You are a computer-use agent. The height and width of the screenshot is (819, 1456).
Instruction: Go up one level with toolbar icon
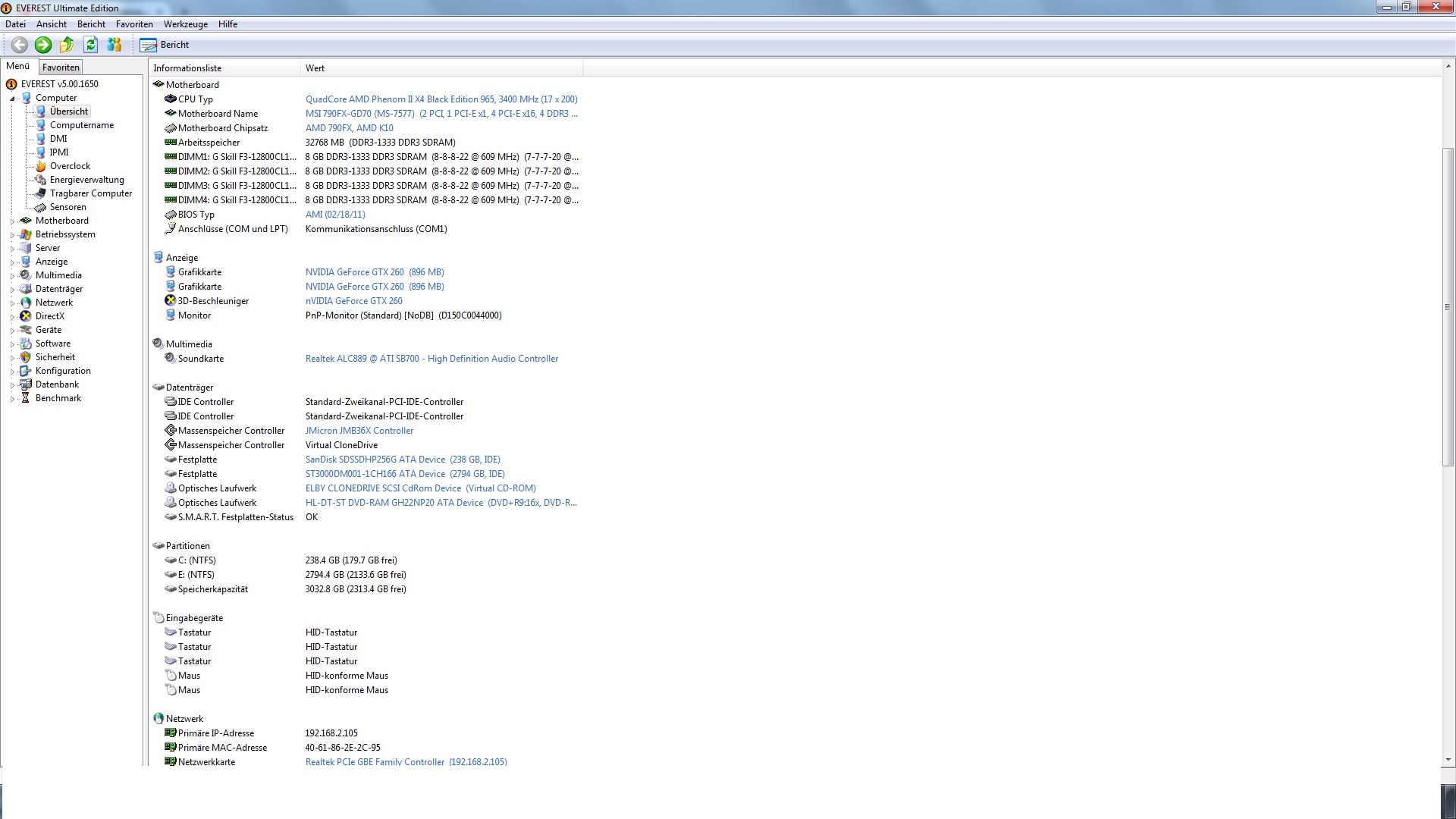point(67,45)
